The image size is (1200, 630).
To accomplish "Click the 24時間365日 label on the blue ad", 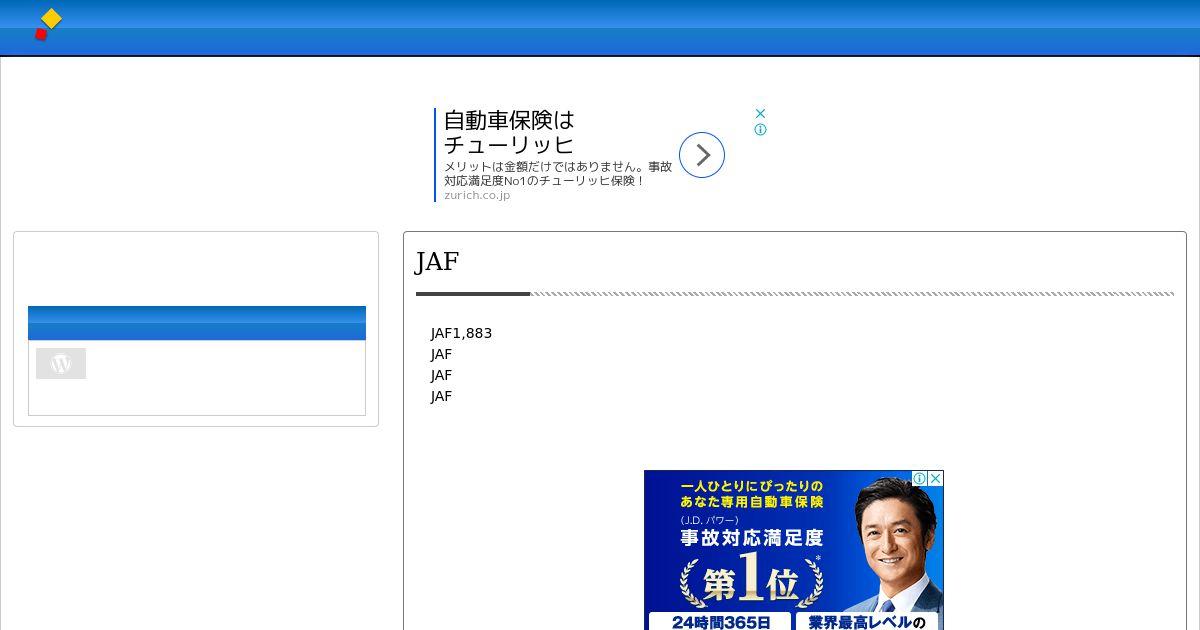I will [720, 622].
